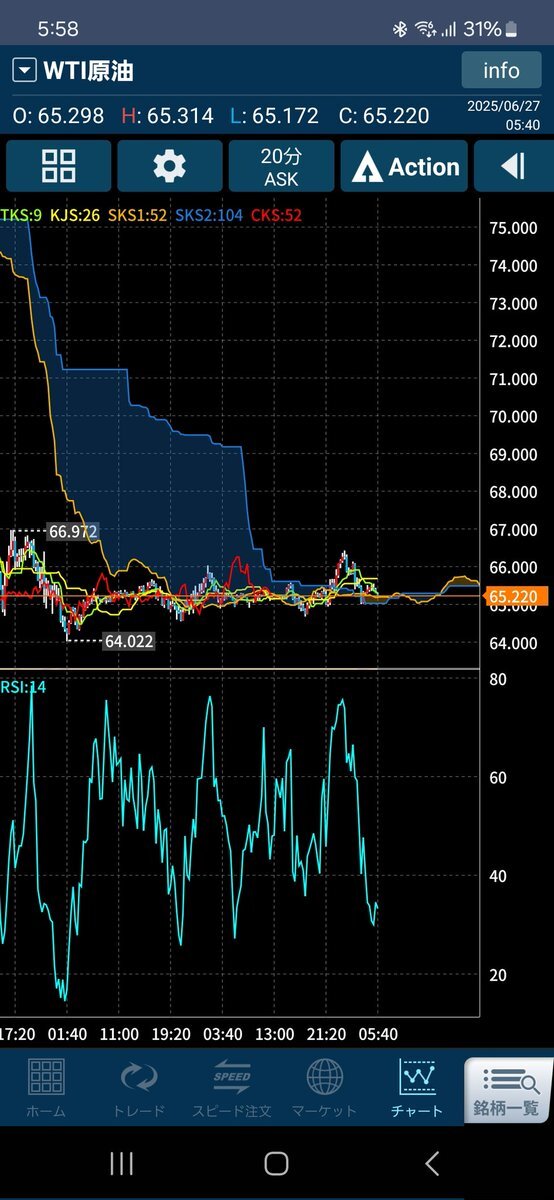Open スピード注文 speed order icon
This screenshot has height=1200, width=554.
231,1088
